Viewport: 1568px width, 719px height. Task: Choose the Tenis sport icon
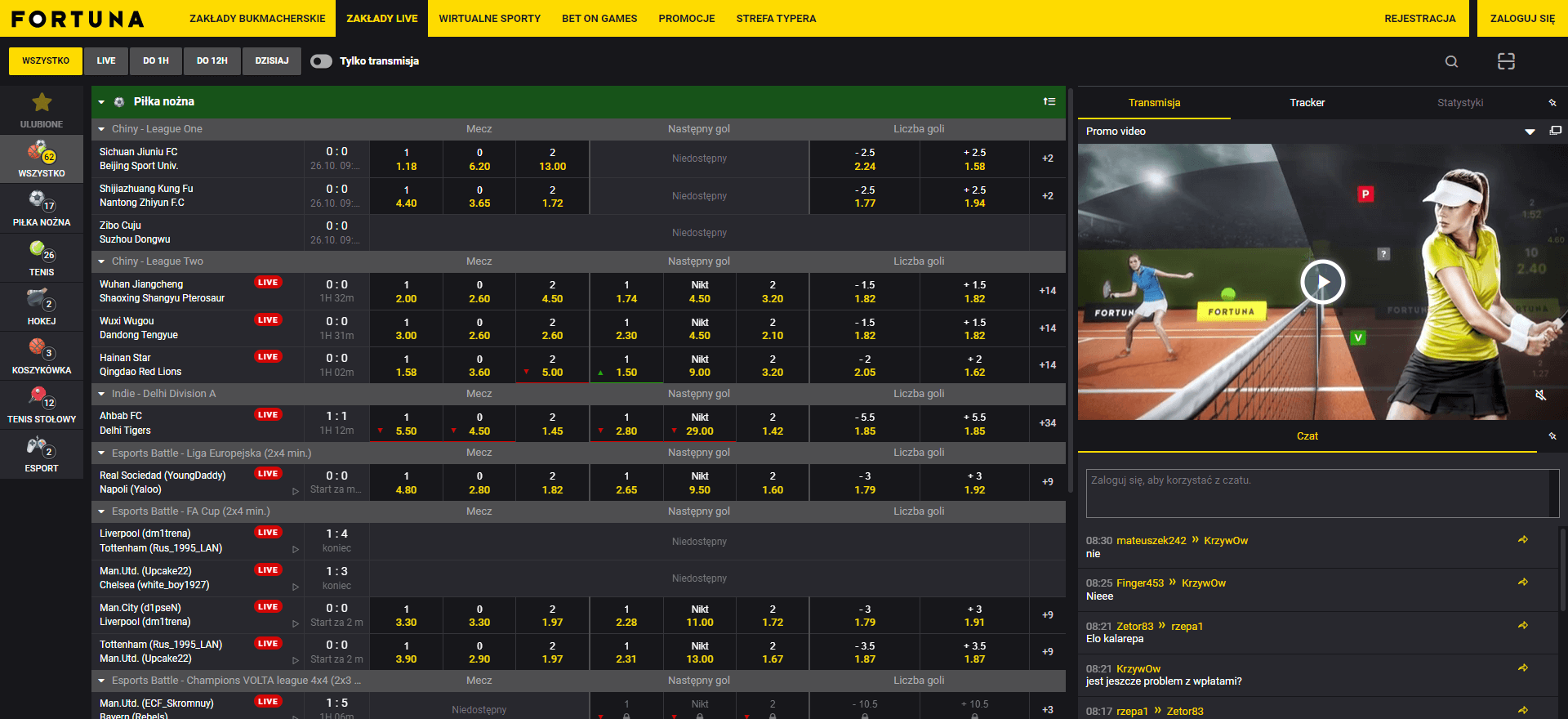pyautogui.click(x=42, y=258)
